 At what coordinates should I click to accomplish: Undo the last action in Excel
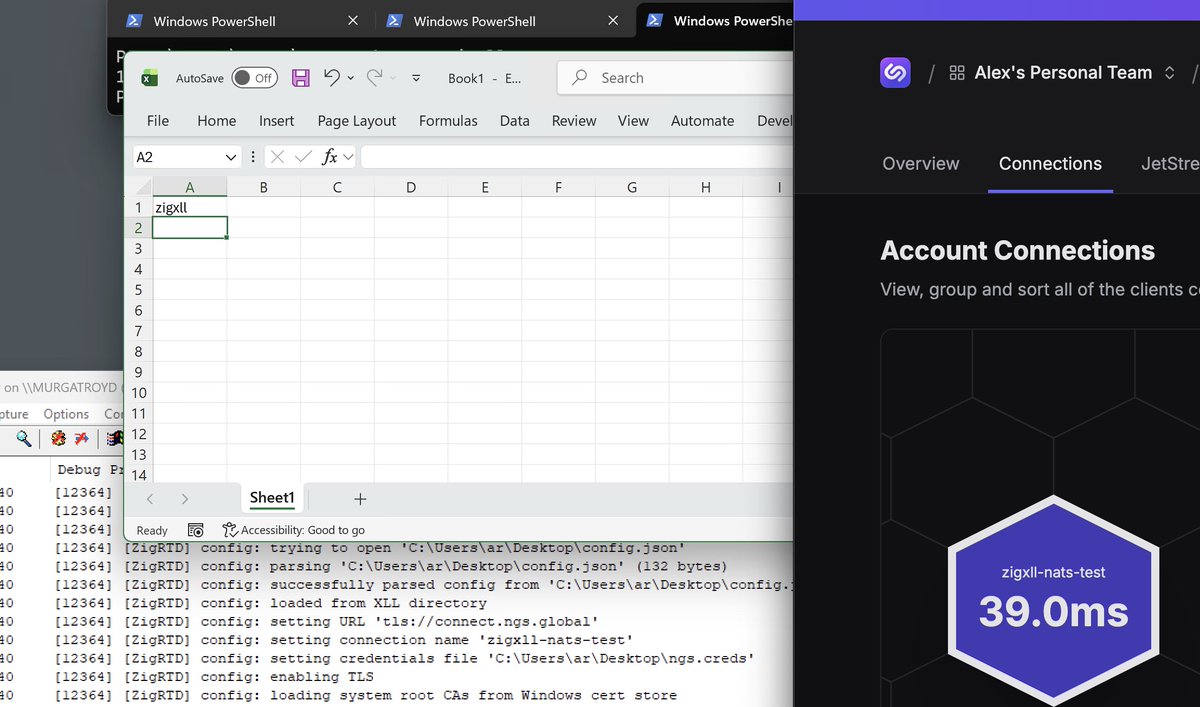332,77
